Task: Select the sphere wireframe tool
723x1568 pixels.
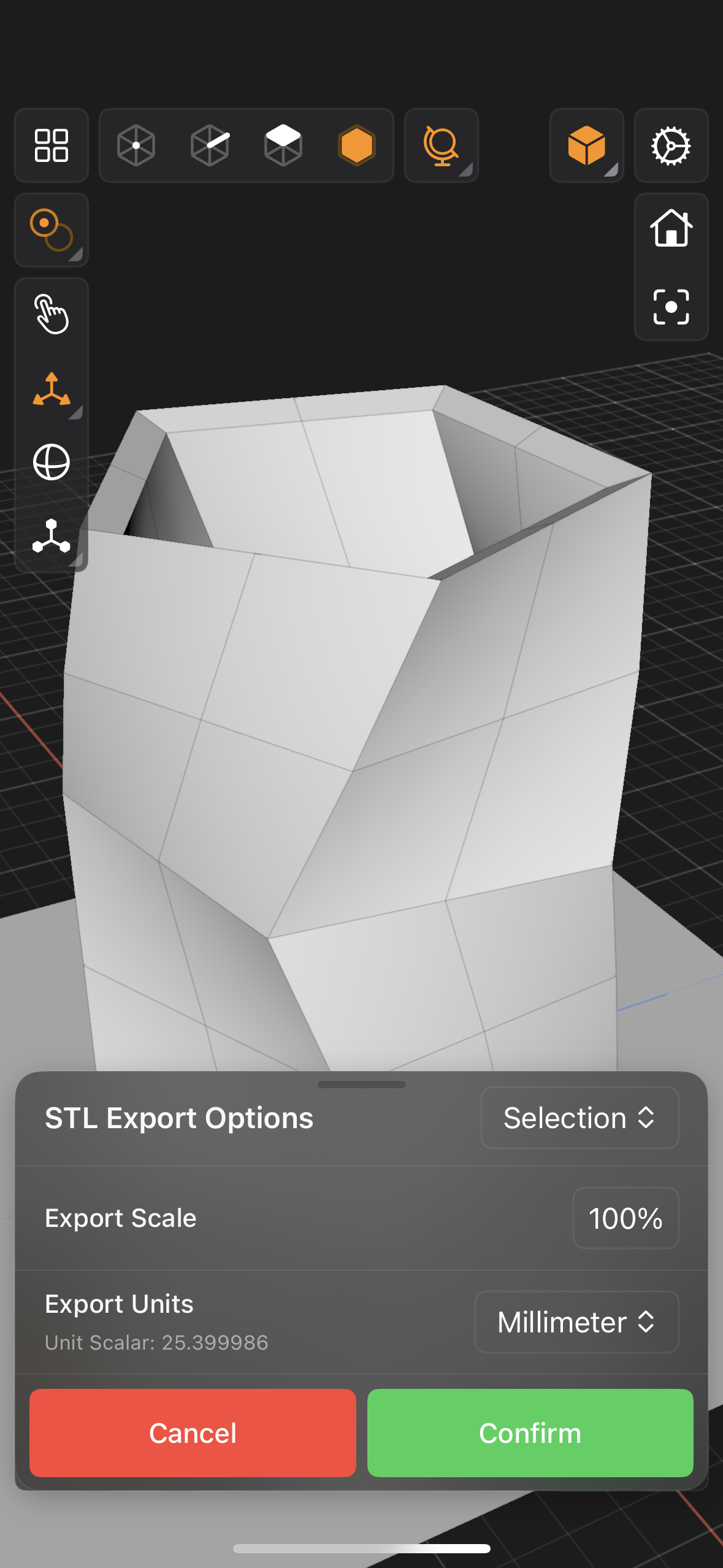Action: coord(52,462)
